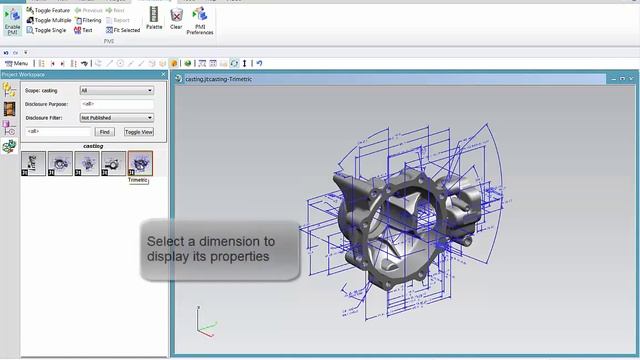Screen dimensions: 640x360
Task: Open the Scope casting dropdown
Action: (x=117, y=90)
